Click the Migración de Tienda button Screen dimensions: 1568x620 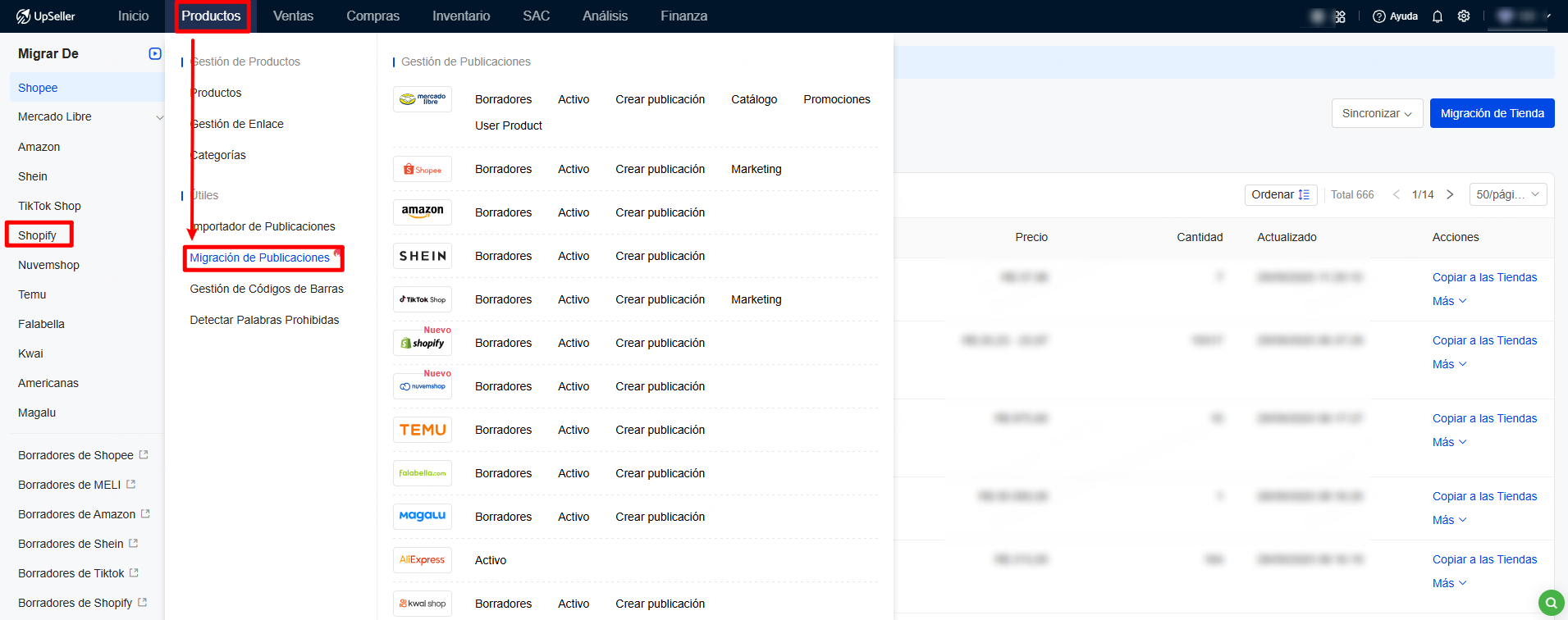point(1492,113)
